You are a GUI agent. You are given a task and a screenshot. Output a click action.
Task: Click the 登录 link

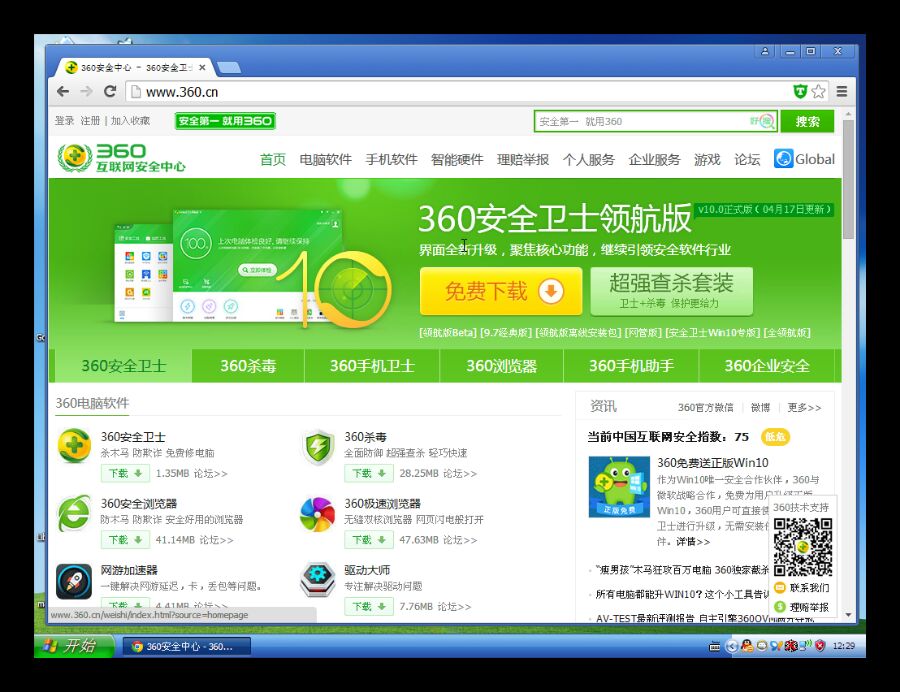[64, 120]
